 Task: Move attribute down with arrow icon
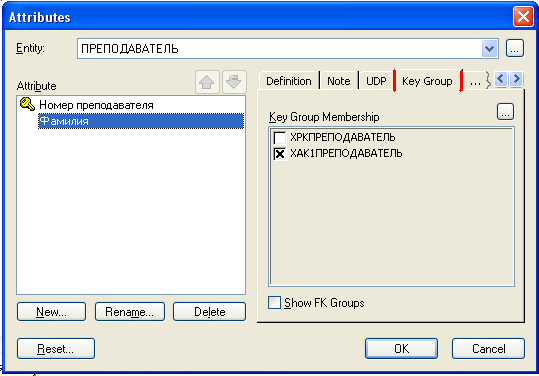tap(234, 82)
